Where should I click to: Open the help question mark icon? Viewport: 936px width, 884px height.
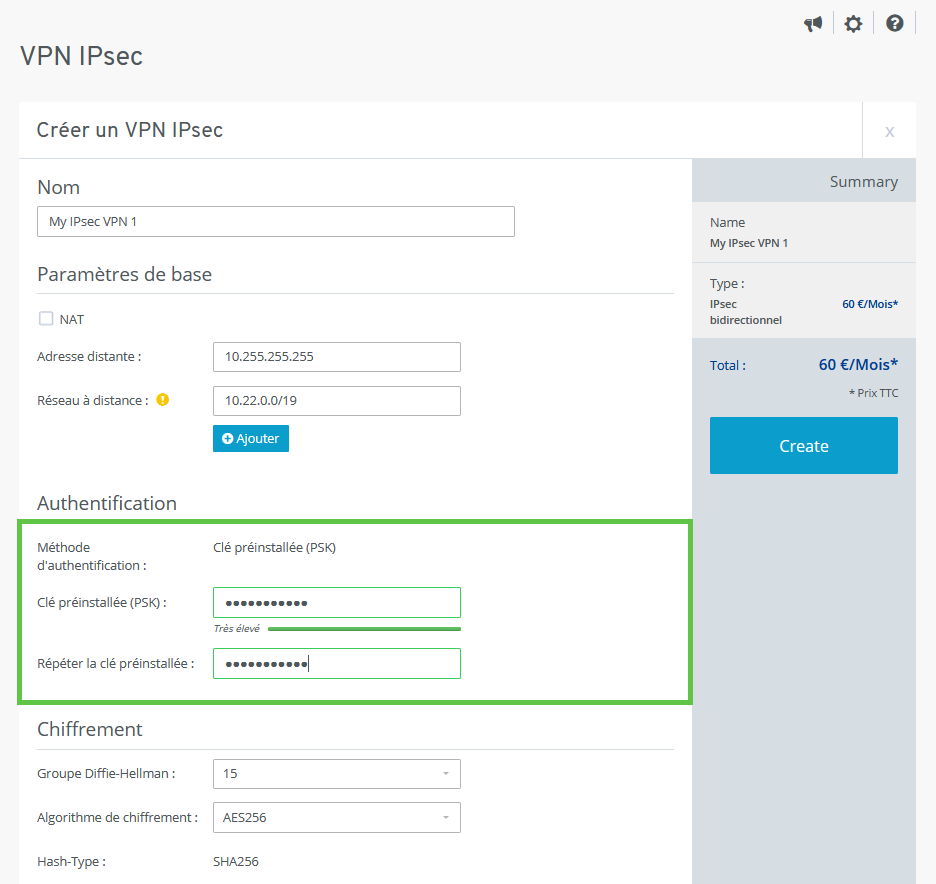point(895,23)
